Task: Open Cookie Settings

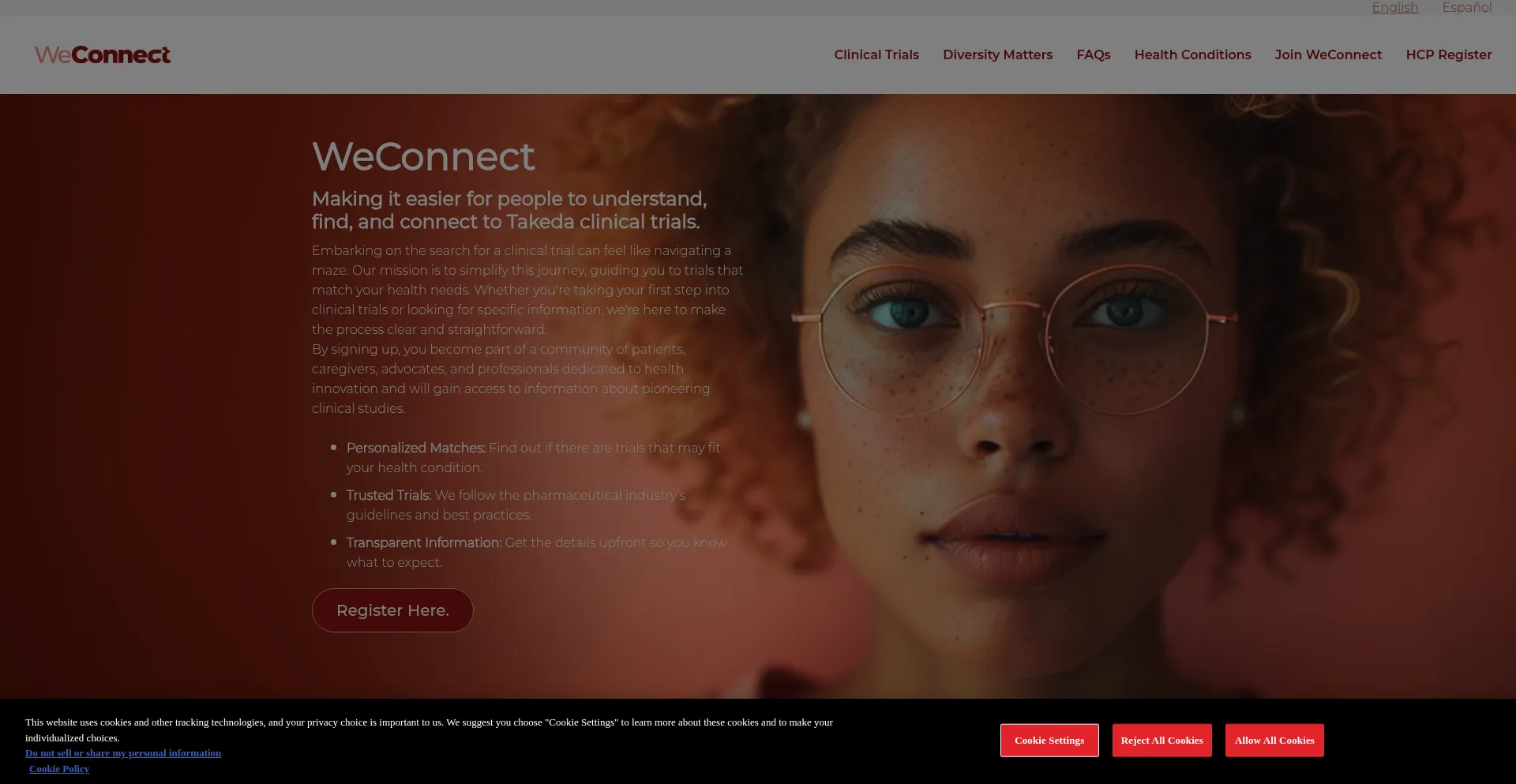Action: pyautogui.click(x=1049, y=741)
